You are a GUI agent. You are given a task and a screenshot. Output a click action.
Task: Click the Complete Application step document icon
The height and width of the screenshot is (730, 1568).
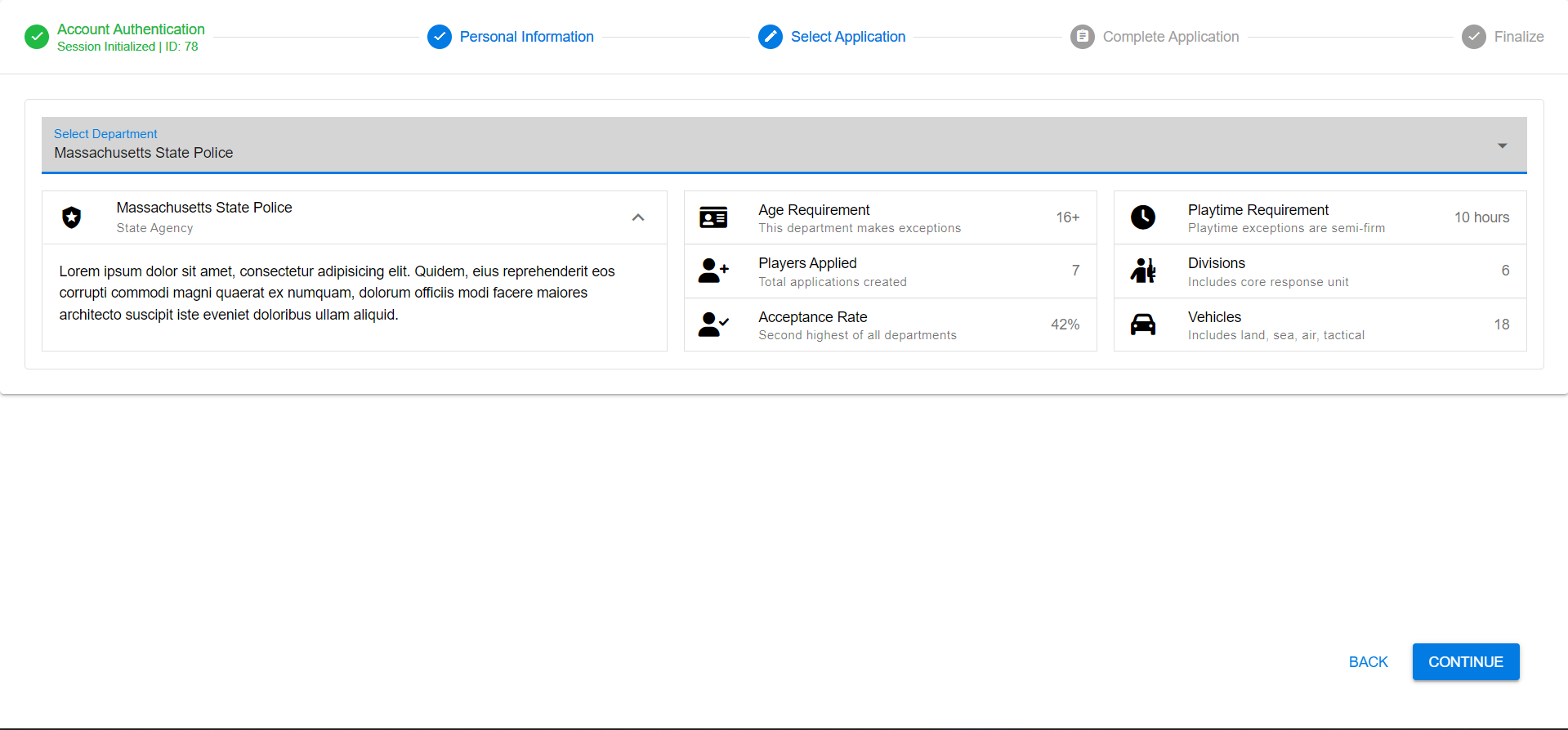(1083, 37)
